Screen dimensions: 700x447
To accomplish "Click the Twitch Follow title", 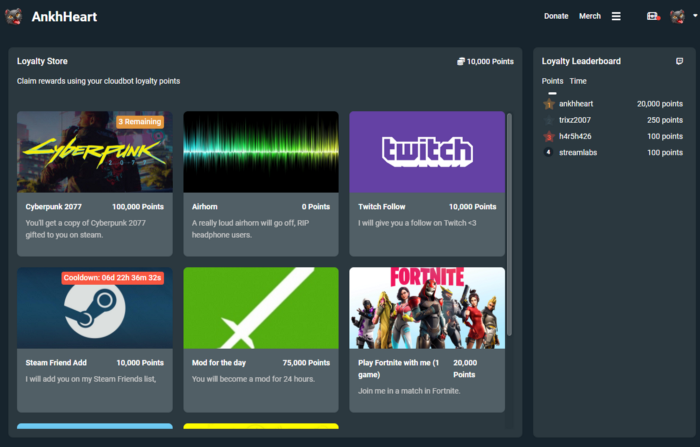I will coord(382,207).
